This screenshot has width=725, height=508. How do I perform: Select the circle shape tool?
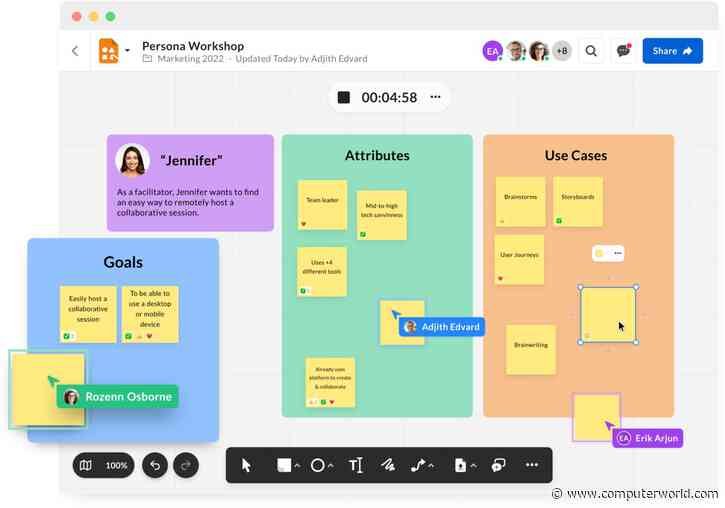tap(318, 465)
